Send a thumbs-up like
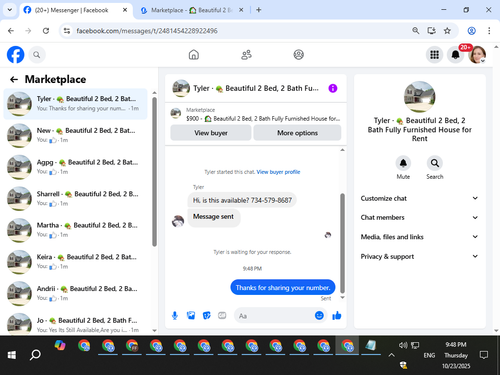Viewport: 500px width, 375px height. 337,315
